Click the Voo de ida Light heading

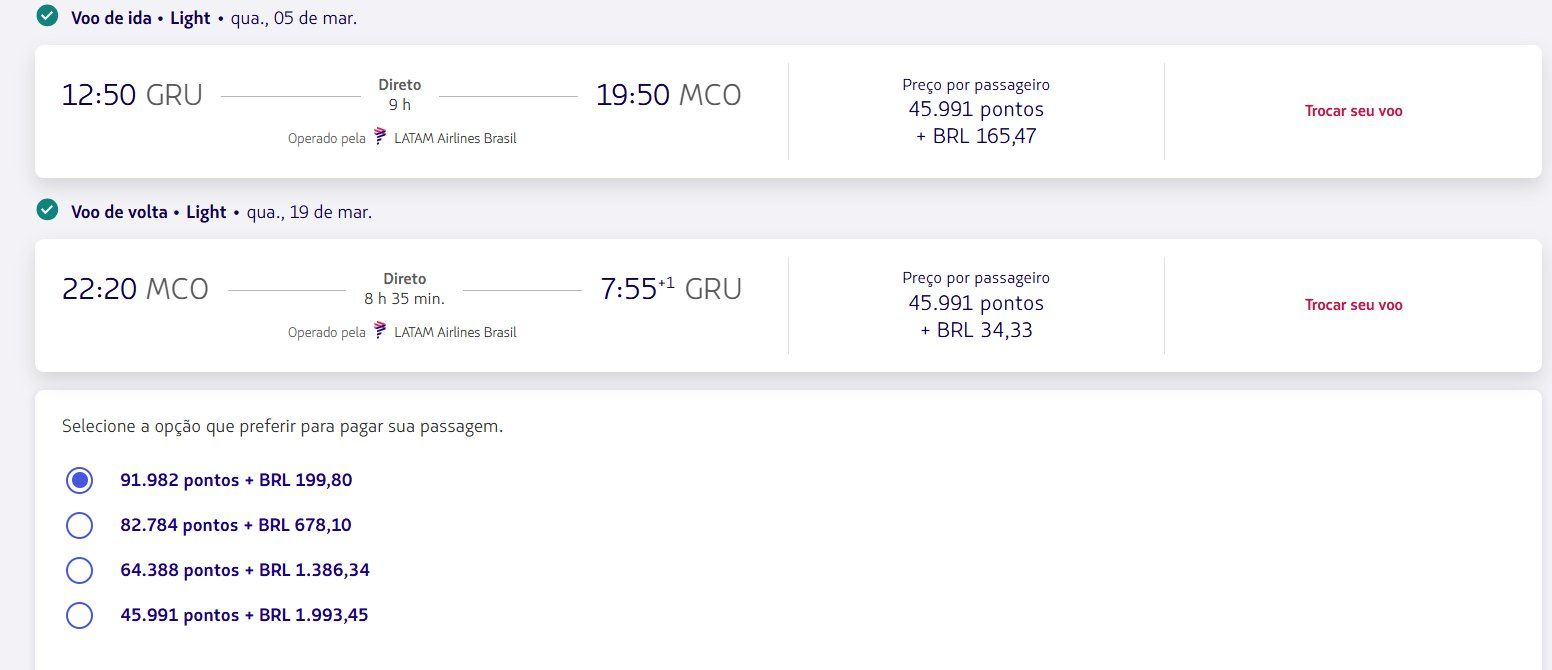click(x=141, y=18)
